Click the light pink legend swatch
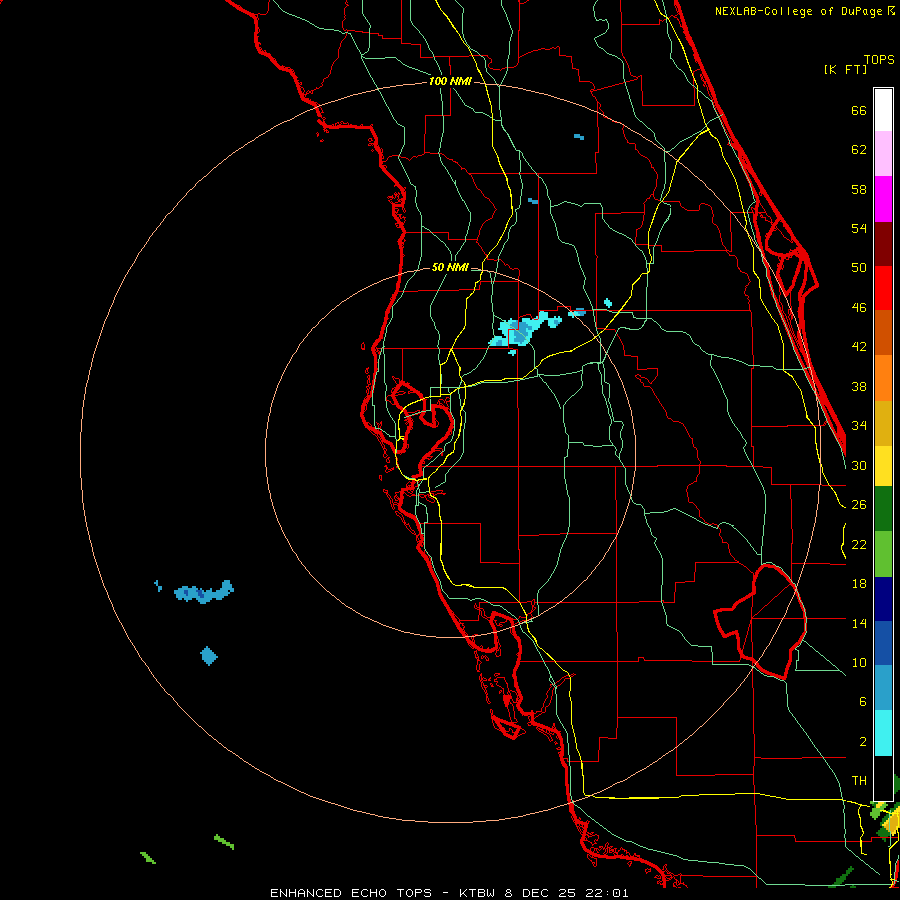The height and width of the screenshot is (900, 900). 883,154
